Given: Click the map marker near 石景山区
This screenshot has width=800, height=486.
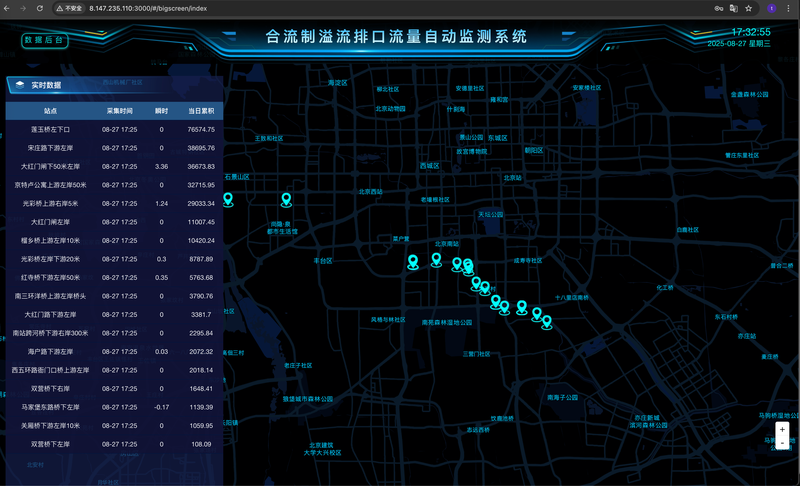Looking at the screenshot, I should 228,199.
